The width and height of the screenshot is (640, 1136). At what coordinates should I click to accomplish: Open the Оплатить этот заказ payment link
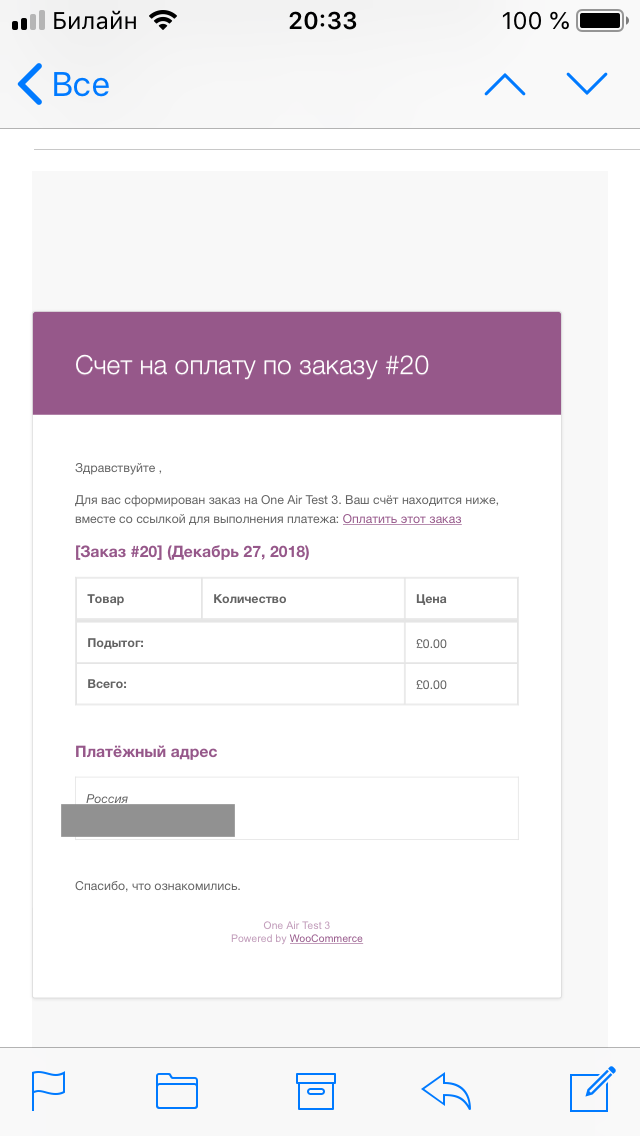(401, 518)
